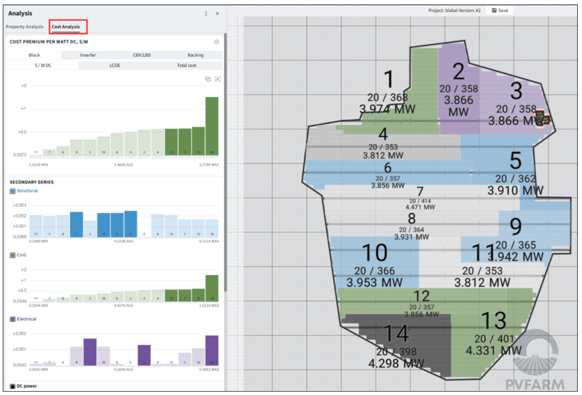The width and height of the screenshot is (582, 395).
Task: Click the 'COST PREMIUM PER WATT DC' heading
Action: [x=49, y=42]
